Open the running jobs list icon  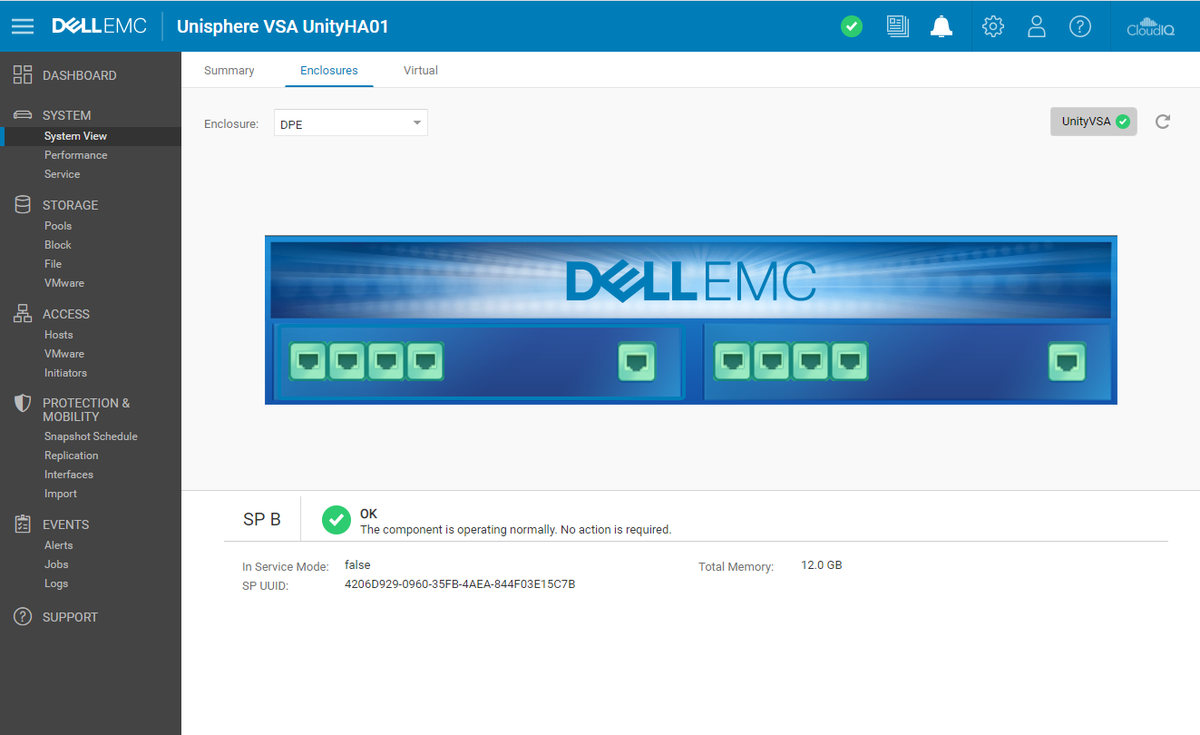(897, 27)
